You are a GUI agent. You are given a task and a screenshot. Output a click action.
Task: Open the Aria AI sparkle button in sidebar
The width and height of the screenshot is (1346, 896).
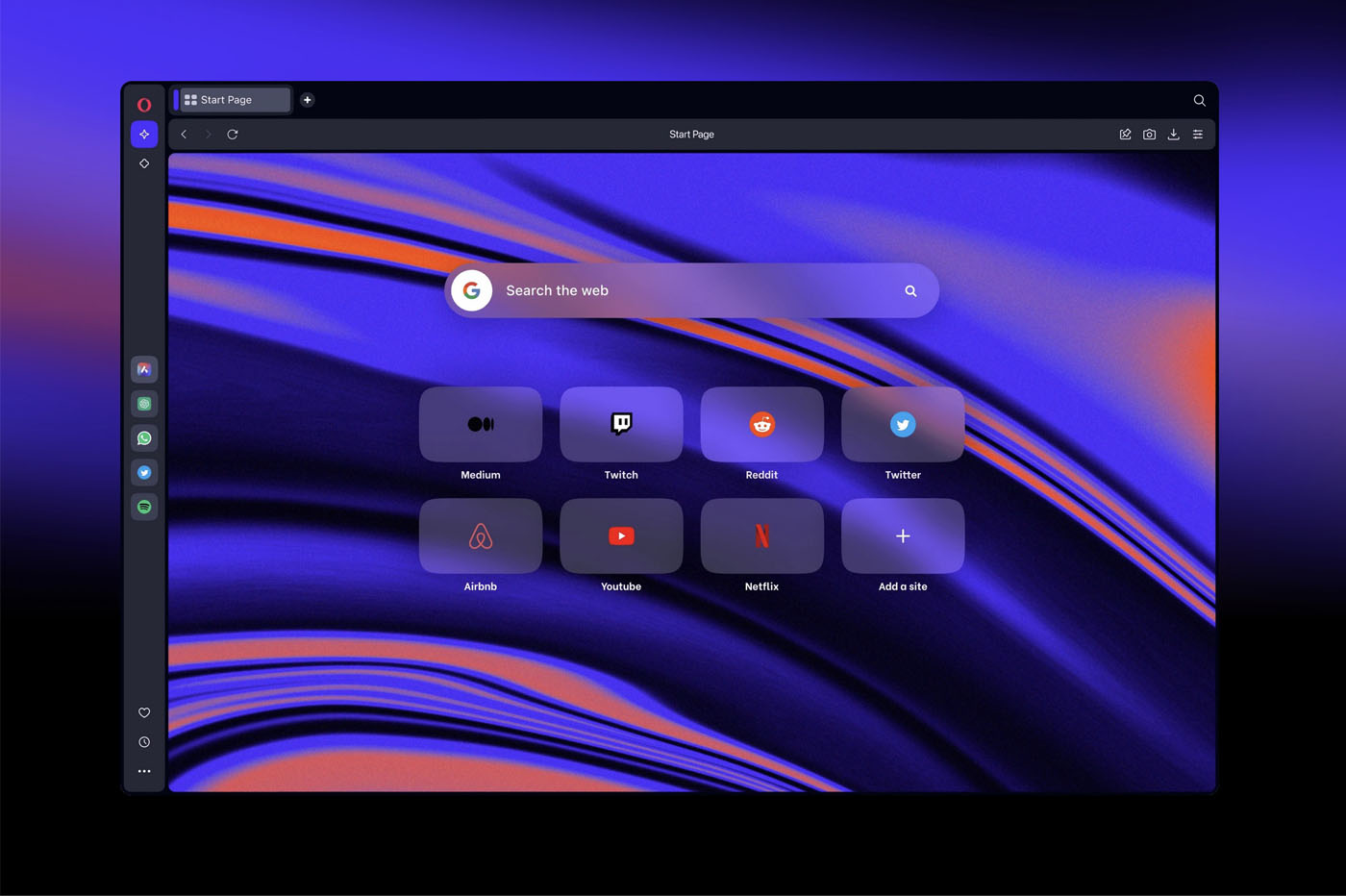pos(144,135)
